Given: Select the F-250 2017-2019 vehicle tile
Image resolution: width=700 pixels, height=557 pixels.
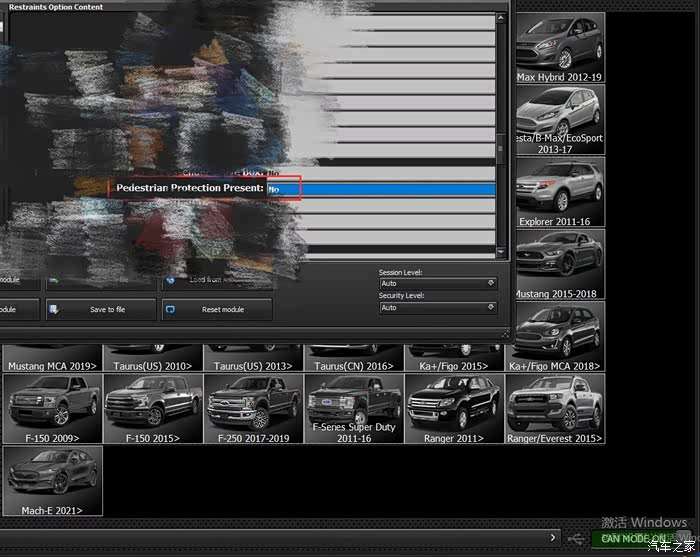Looking at the screenshot, I should point(253,409).
